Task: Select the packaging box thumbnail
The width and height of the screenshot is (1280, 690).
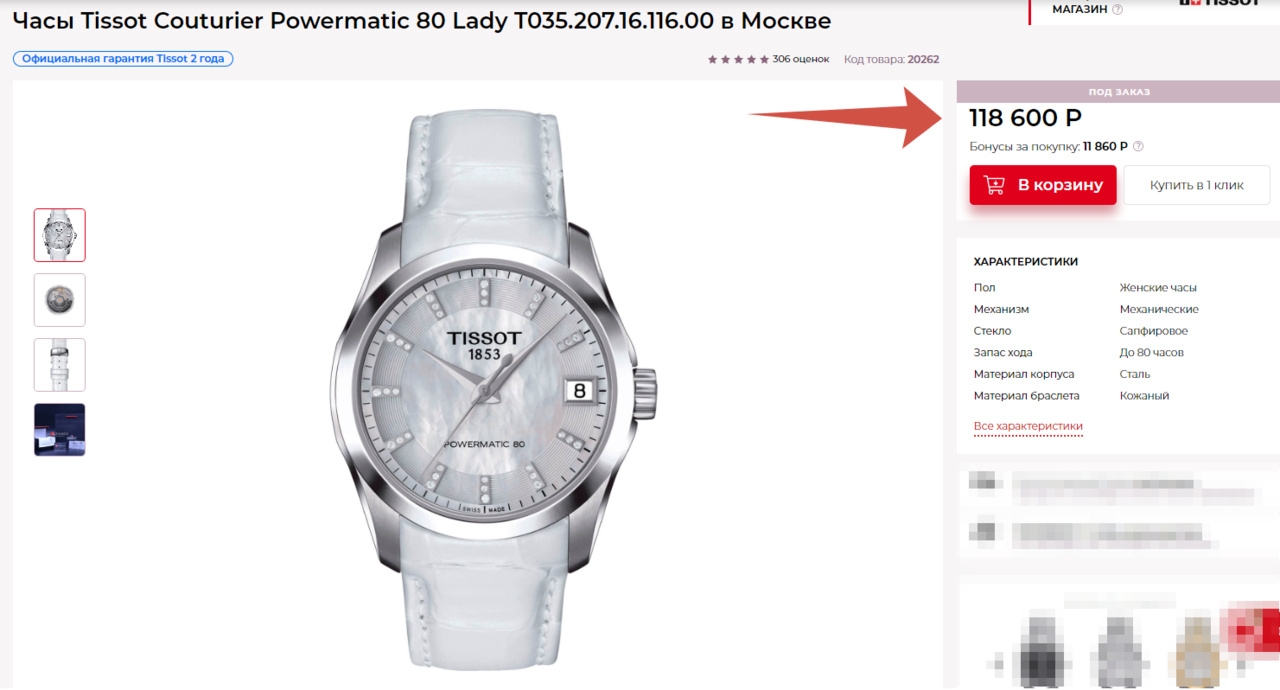Action: [x=60, y=430]
